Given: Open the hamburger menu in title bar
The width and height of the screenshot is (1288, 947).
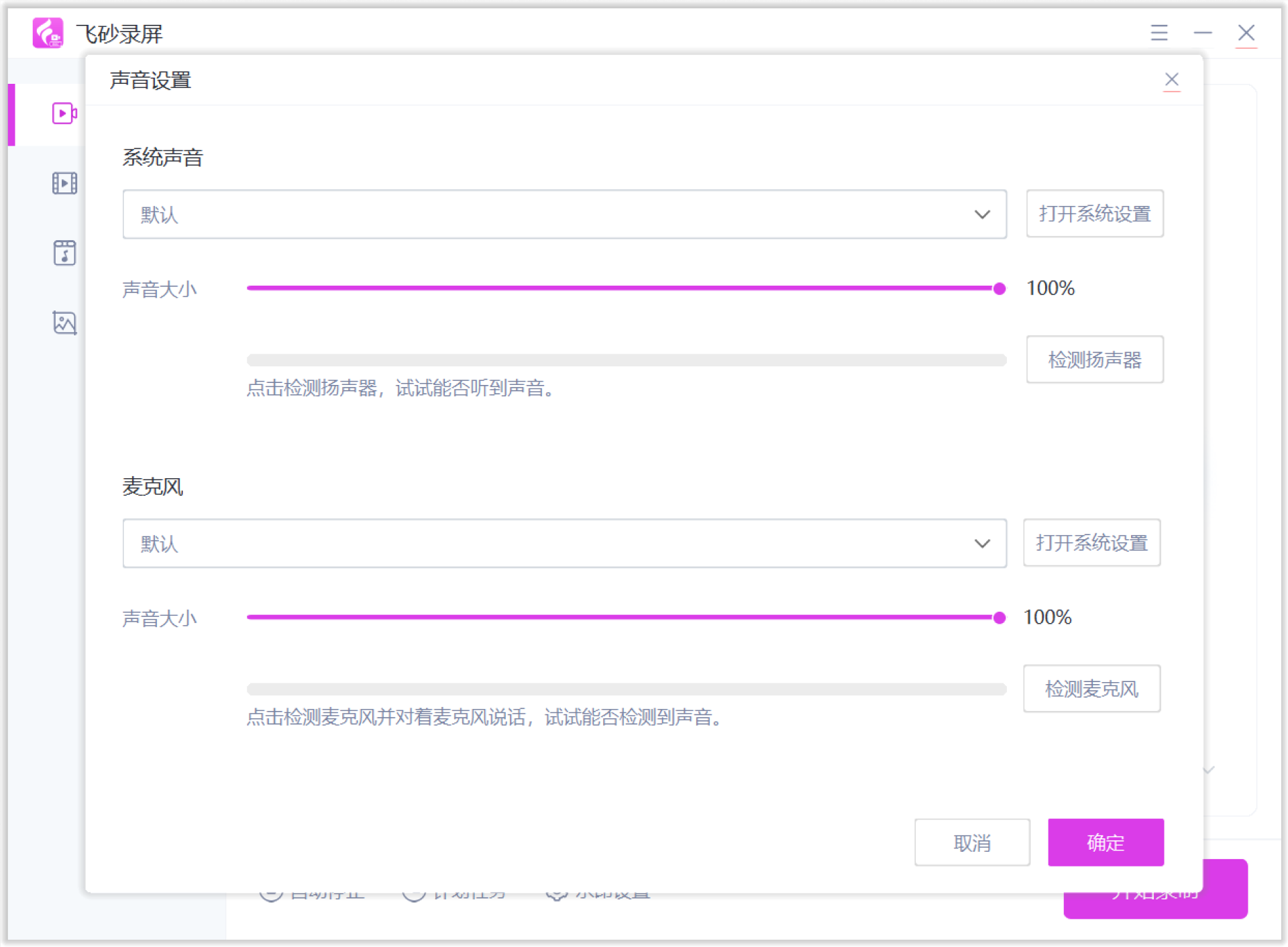Looking at the screenshot, I should (1159, 33).
